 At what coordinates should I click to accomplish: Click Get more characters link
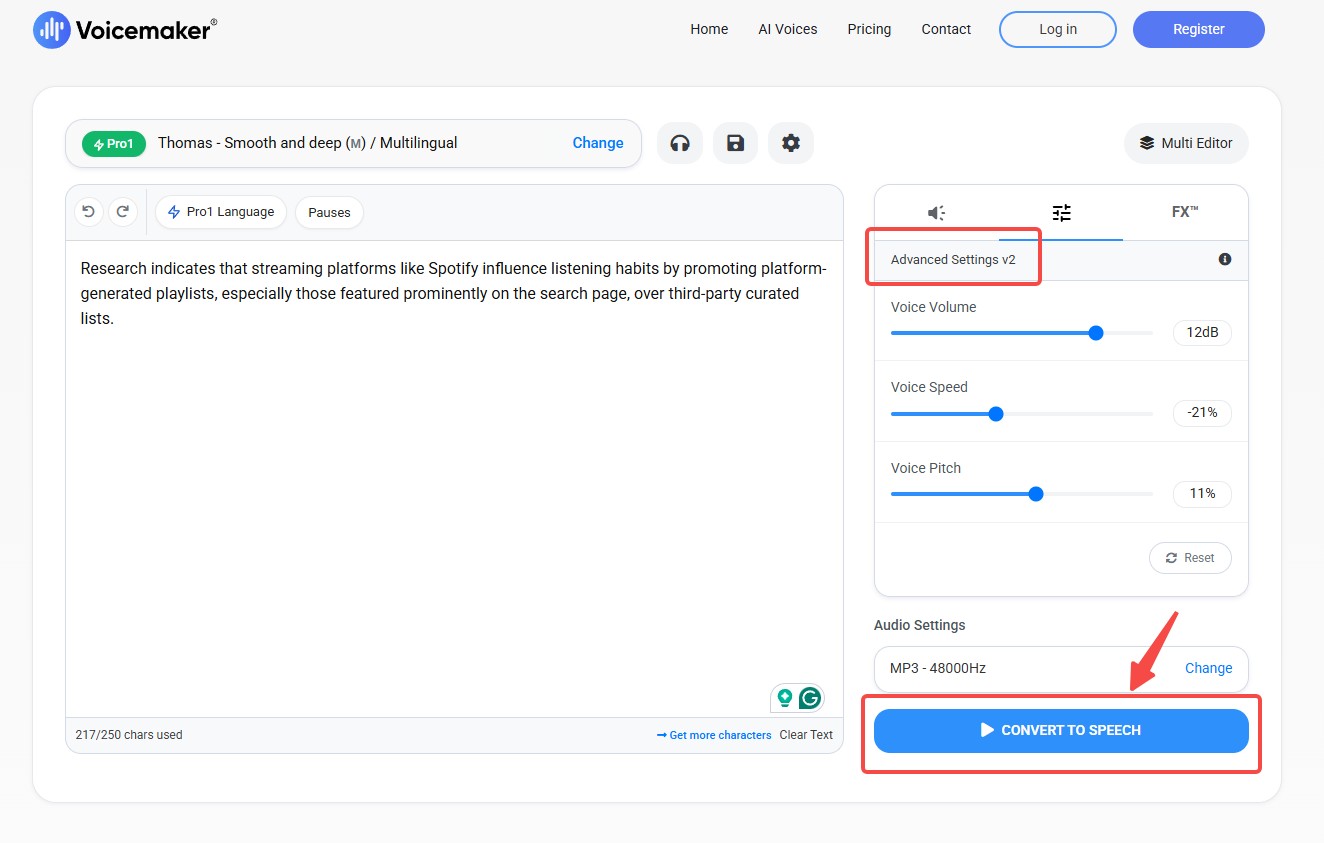pos(714,735)
